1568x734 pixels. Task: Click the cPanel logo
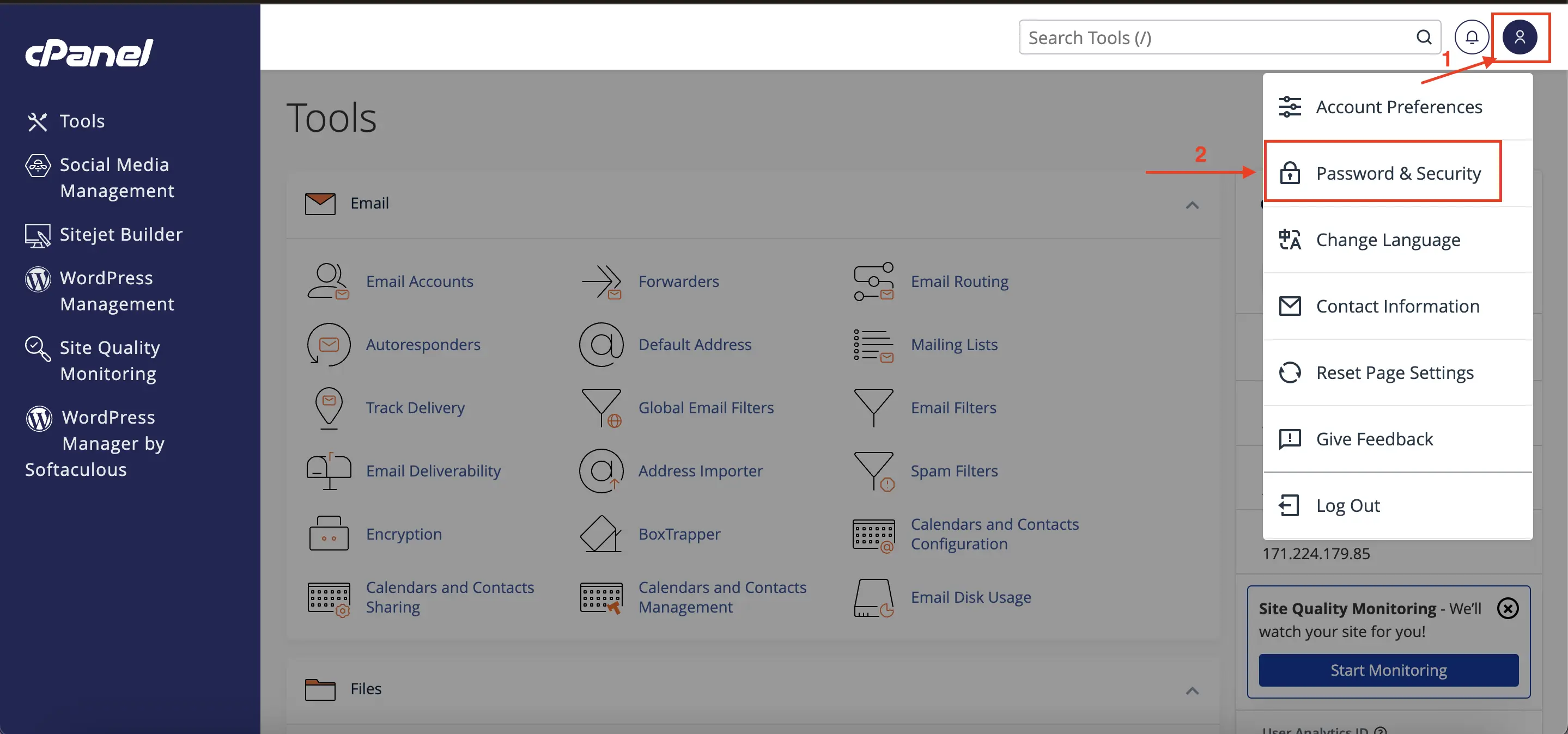point(89,53)
